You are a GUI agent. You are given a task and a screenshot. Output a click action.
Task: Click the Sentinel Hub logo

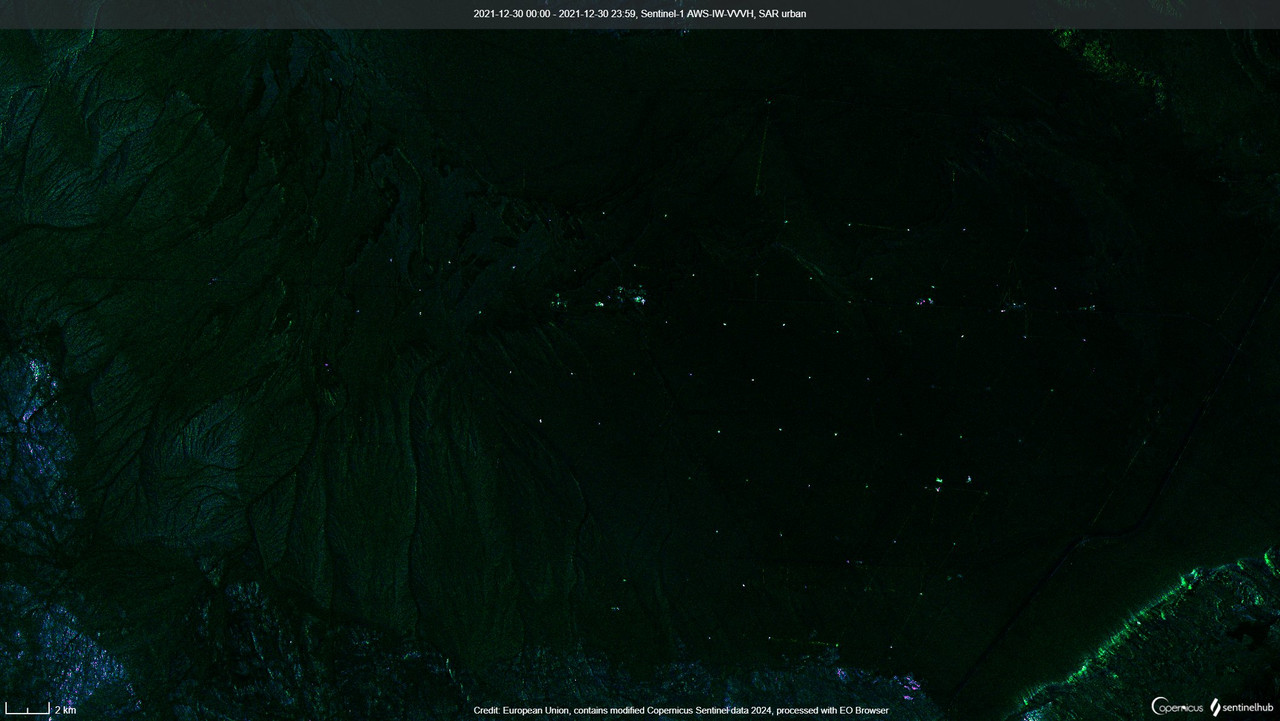1241,707
